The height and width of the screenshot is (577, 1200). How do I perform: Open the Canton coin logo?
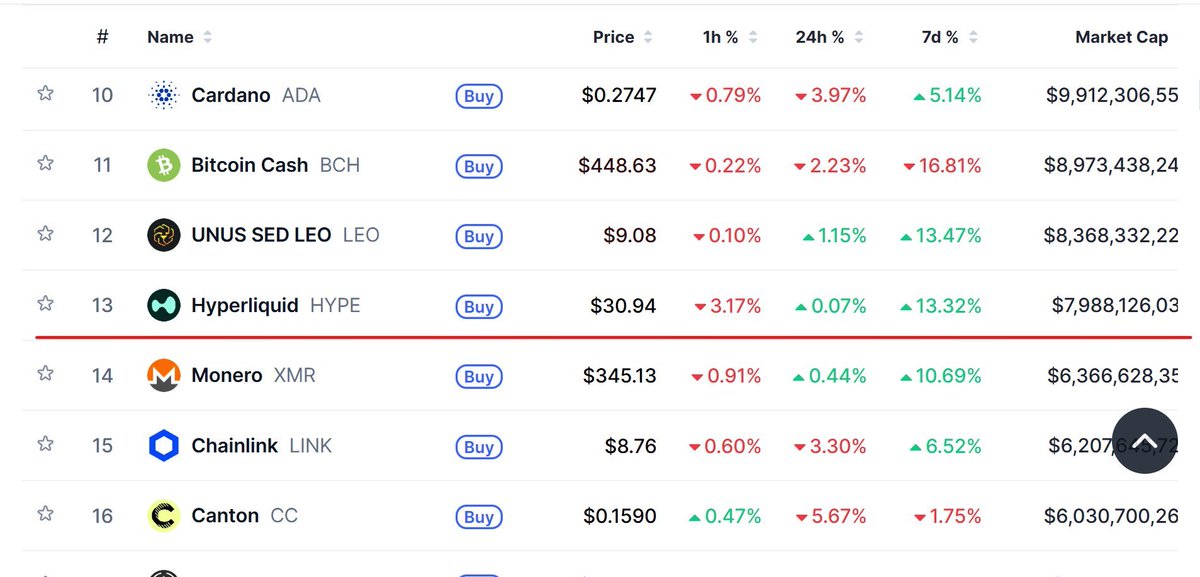point(163,516)
